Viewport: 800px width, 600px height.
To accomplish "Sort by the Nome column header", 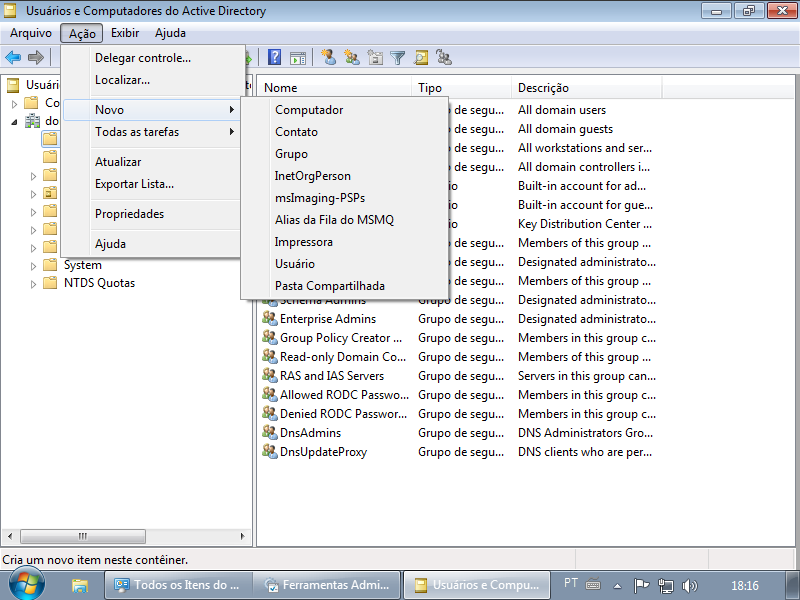I will [335, 88].
